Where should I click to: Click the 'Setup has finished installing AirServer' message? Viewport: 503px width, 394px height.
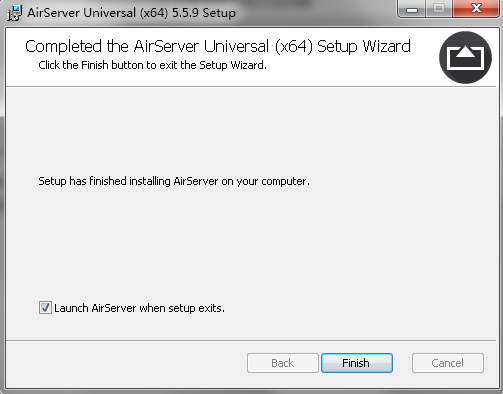[174, 181]
